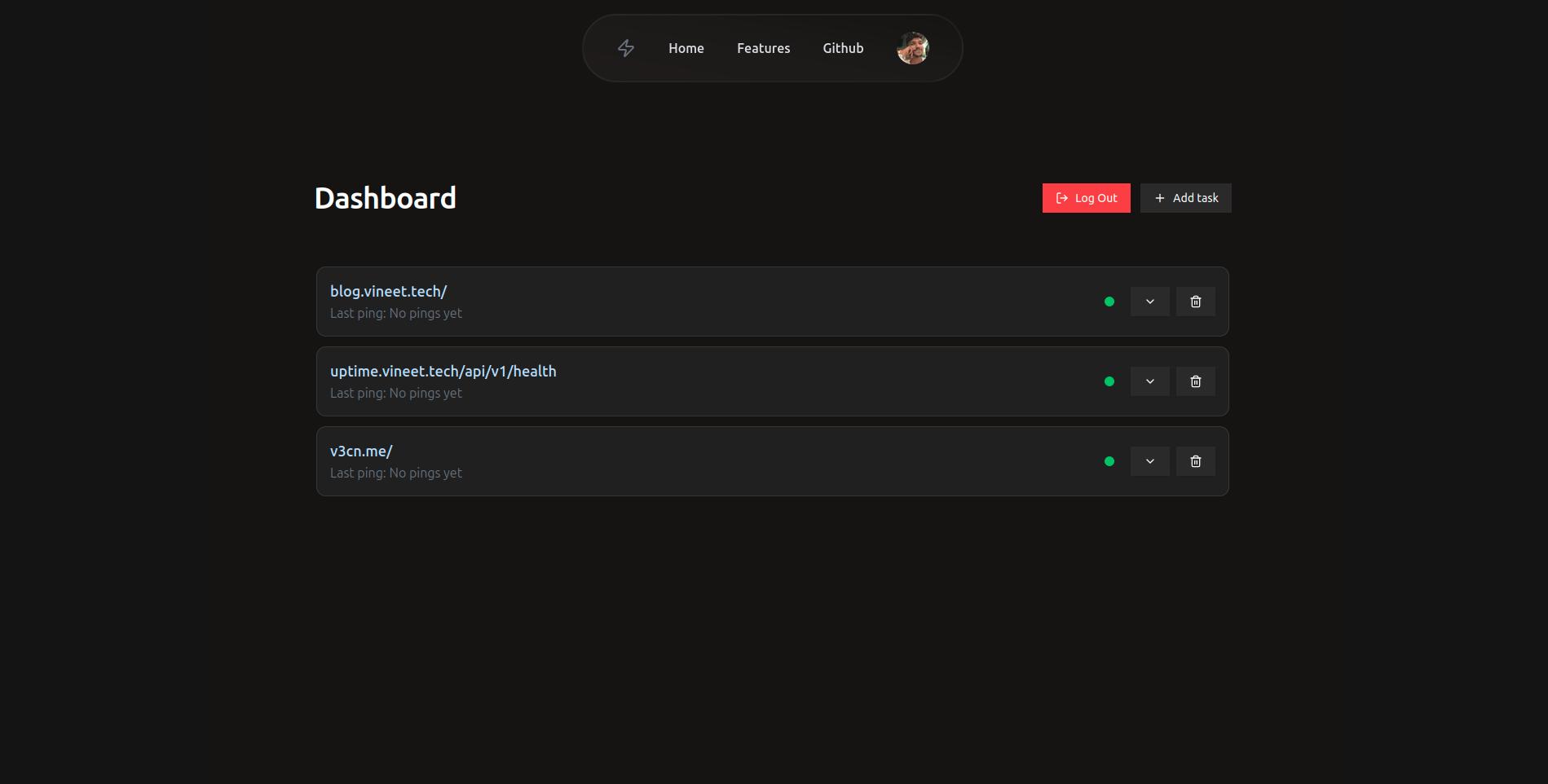Click the red Log Out button

[1086, 198]
